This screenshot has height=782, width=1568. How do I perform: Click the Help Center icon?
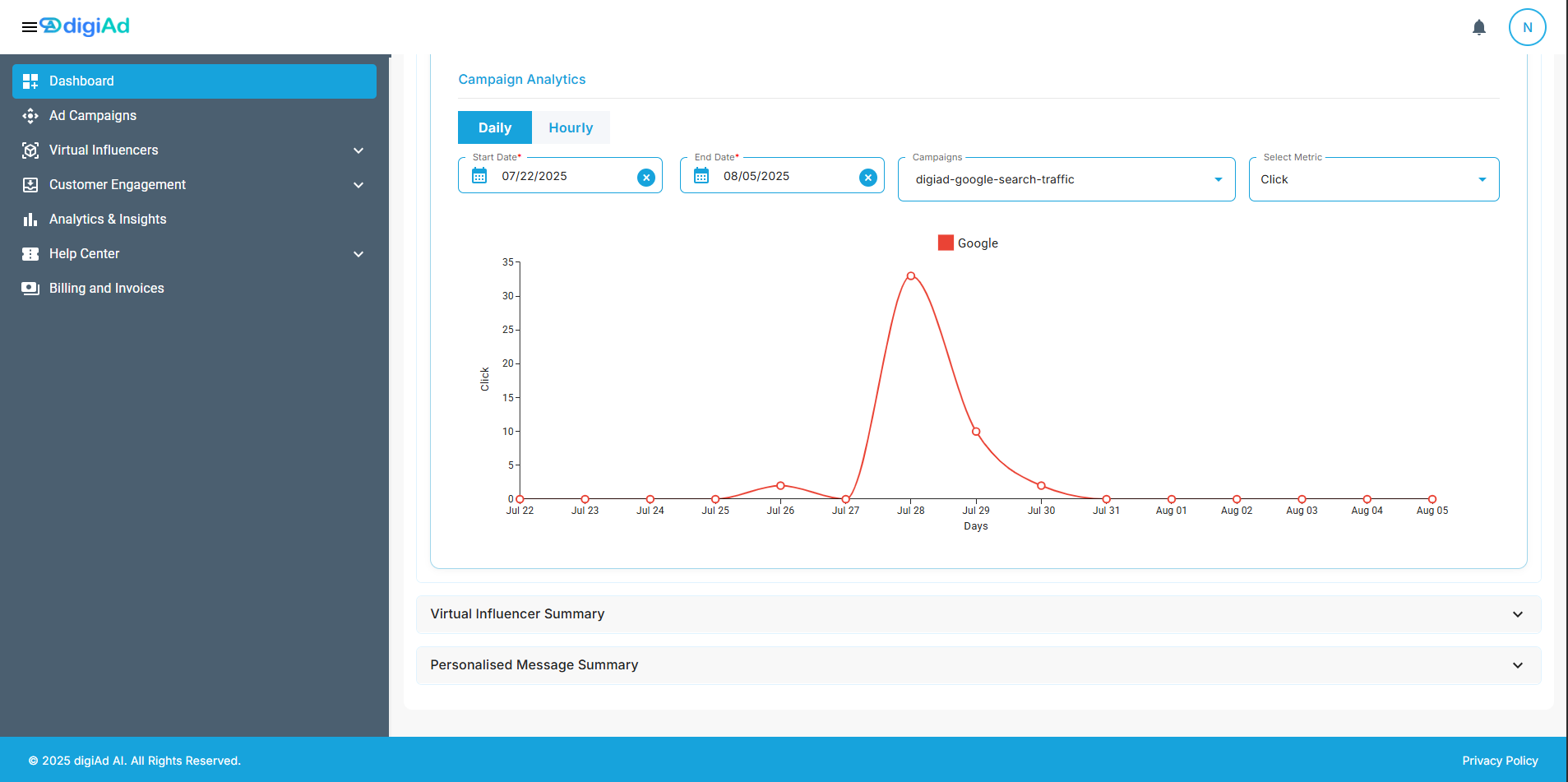(x=30, y=254)
